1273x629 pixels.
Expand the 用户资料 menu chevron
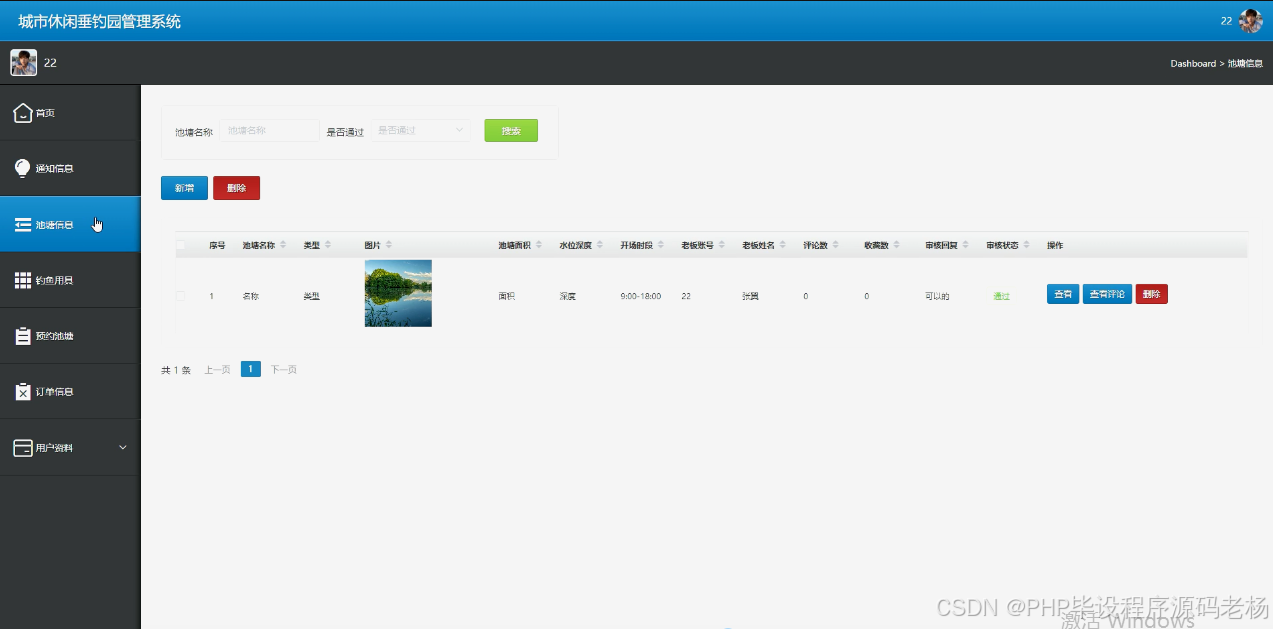(x=123, y=447)
